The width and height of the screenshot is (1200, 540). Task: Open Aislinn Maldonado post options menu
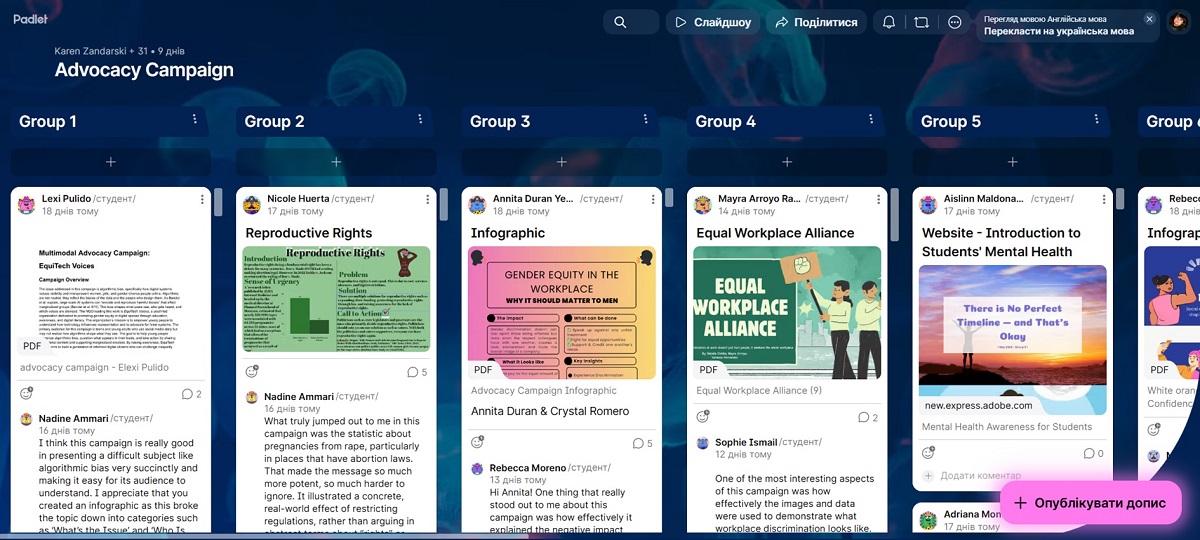tap(1104, 200)
